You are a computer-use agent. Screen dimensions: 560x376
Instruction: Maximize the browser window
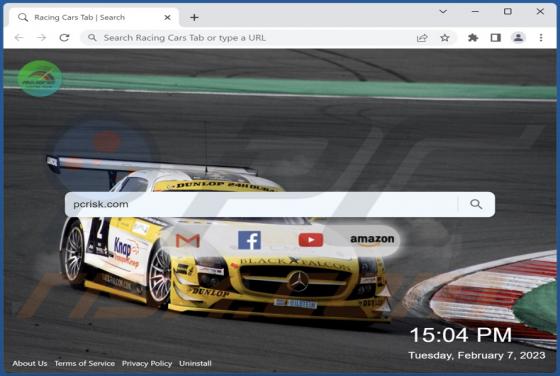[x=508, y=12]
